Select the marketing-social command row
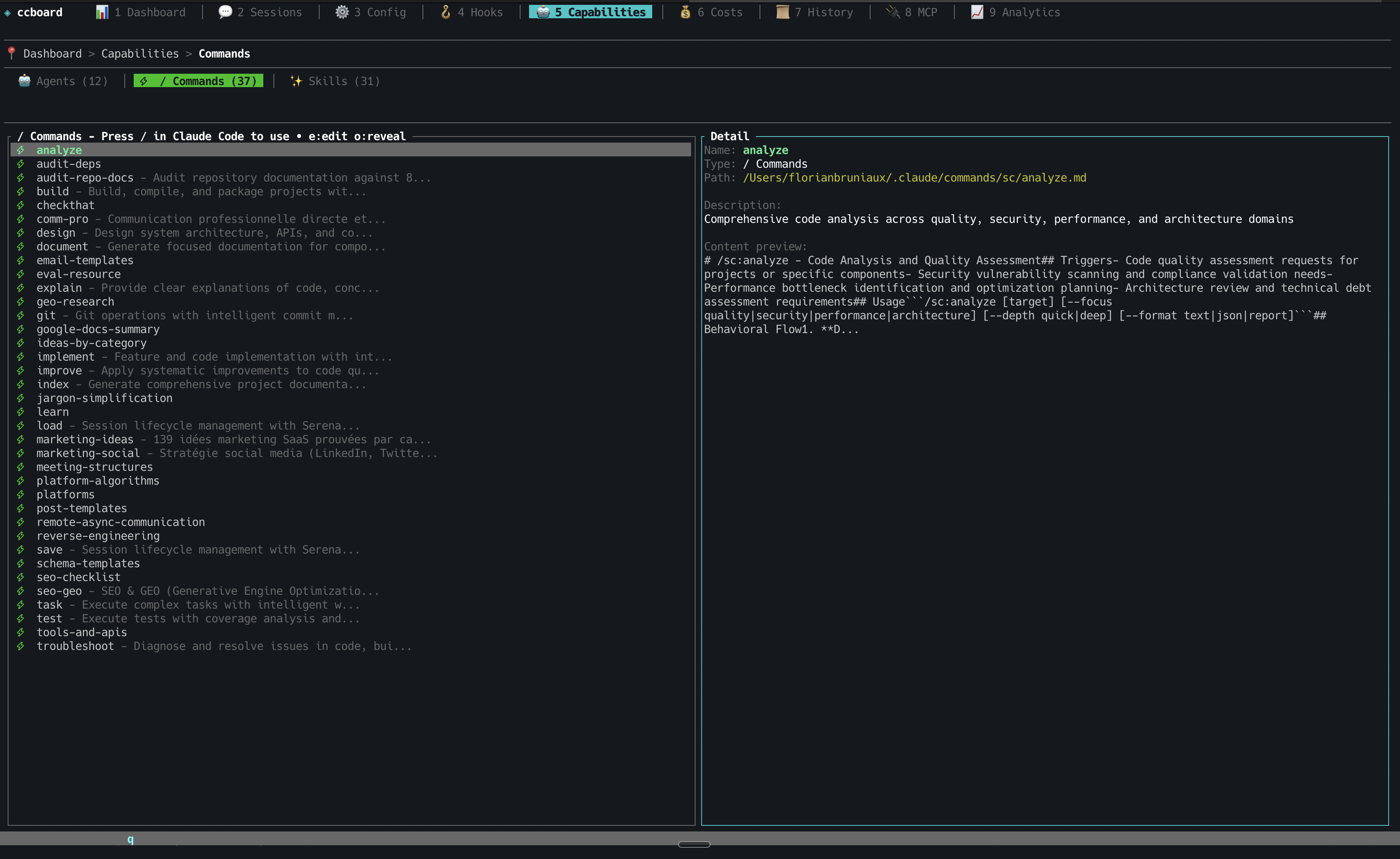 [88, 453]
